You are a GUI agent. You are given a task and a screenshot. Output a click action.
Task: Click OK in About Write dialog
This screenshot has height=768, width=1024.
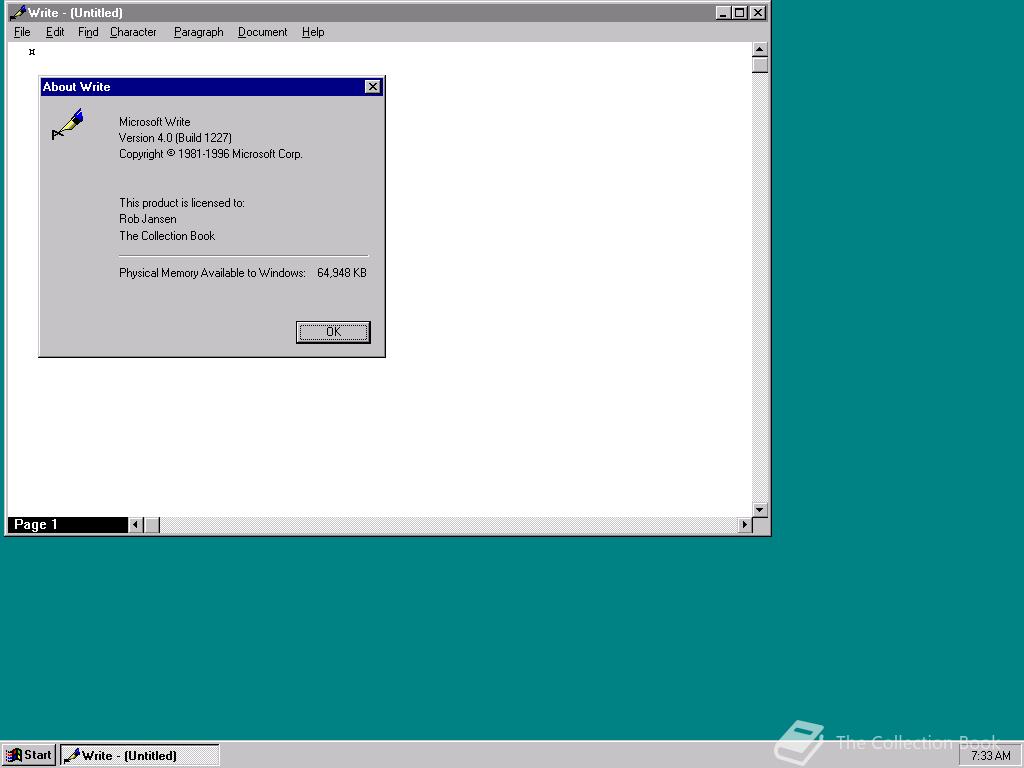click(x=333, y=332)
